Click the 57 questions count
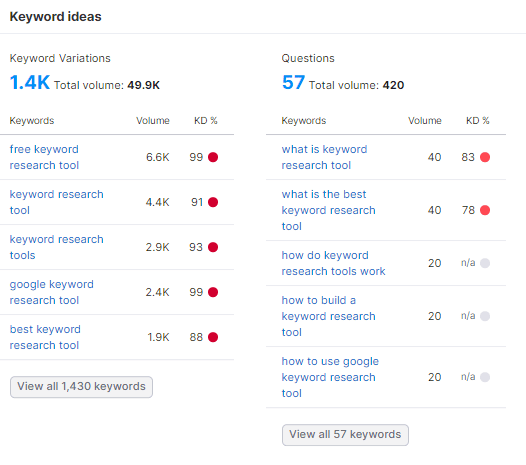526x465 pixels. point(293,82)
